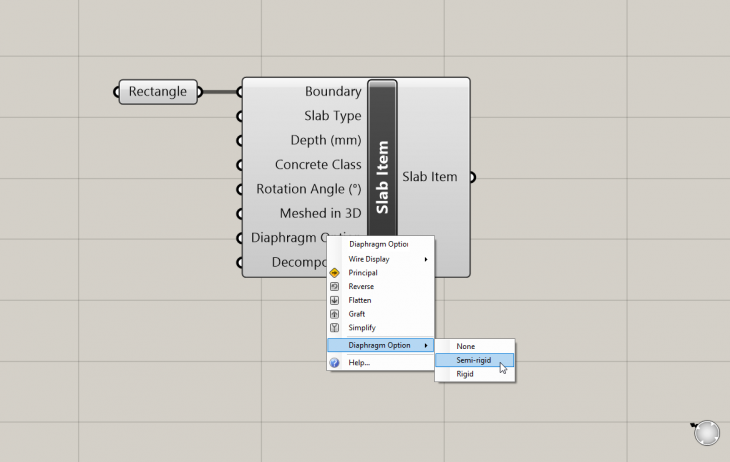Screen dimensions: 730x462
Task: Click the Depth (mm) input grip
Action: click(240, 140)
